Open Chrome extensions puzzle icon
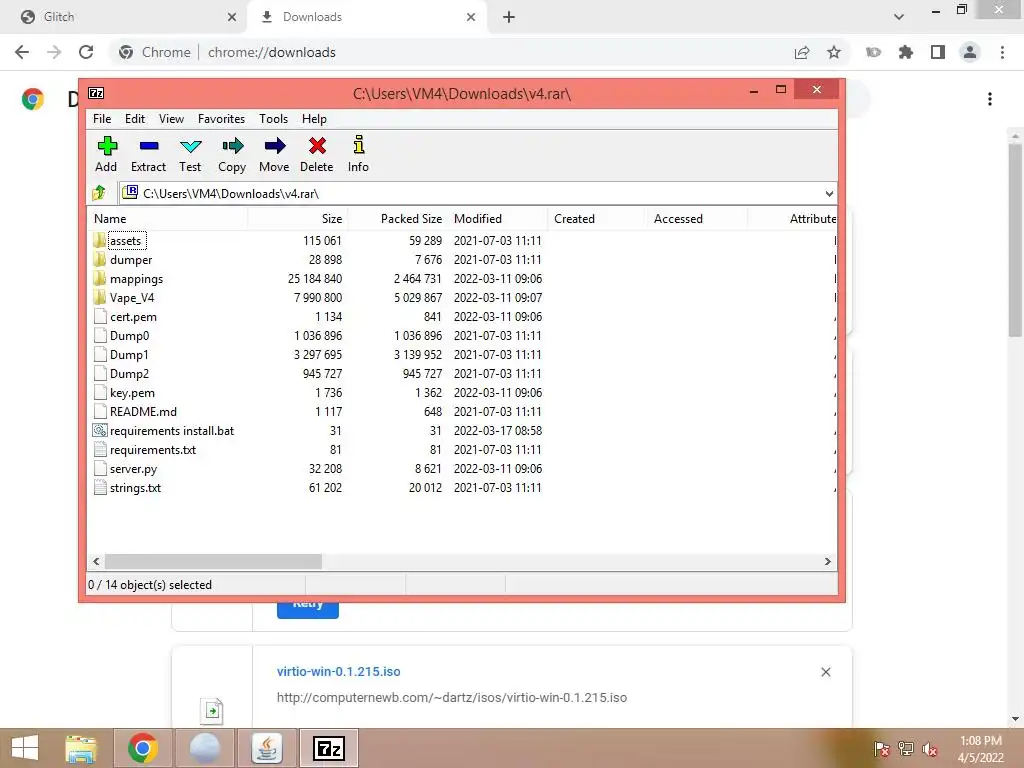 [x=905, y=52]
